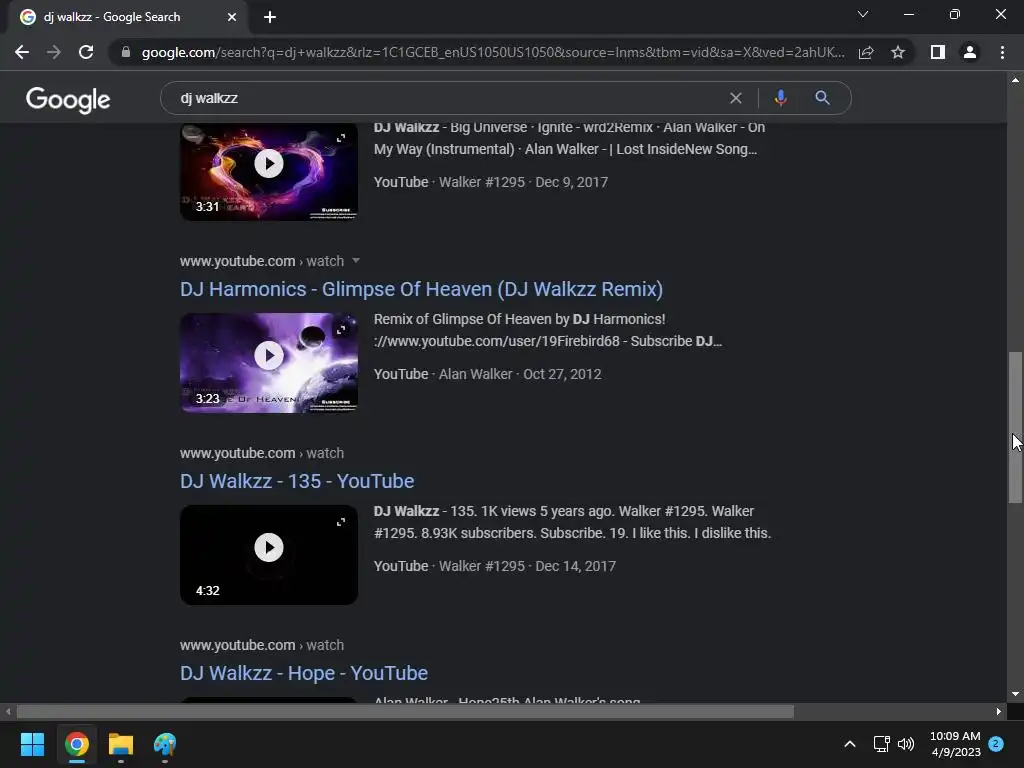Start voice search with the microphone
This screenshot has height=768, width=1024.
[x=780, y=98]
